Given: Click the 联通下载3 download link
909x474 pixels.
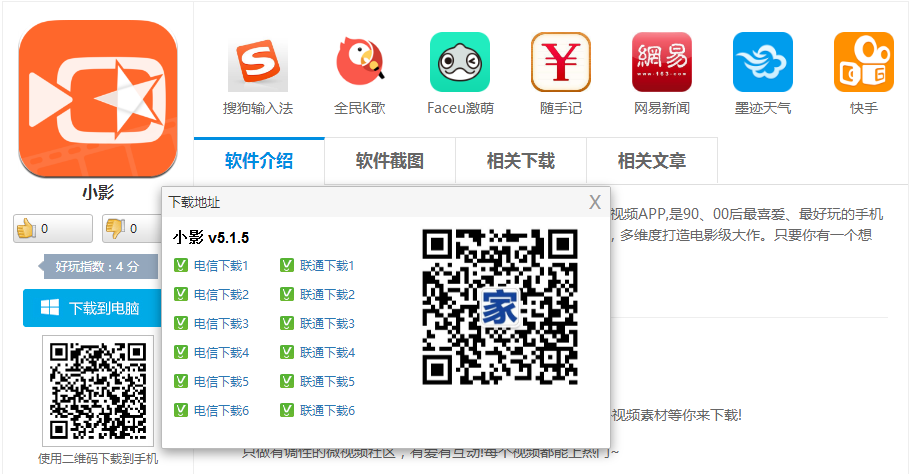Looking at the screenshot, I should click(327, 323).
